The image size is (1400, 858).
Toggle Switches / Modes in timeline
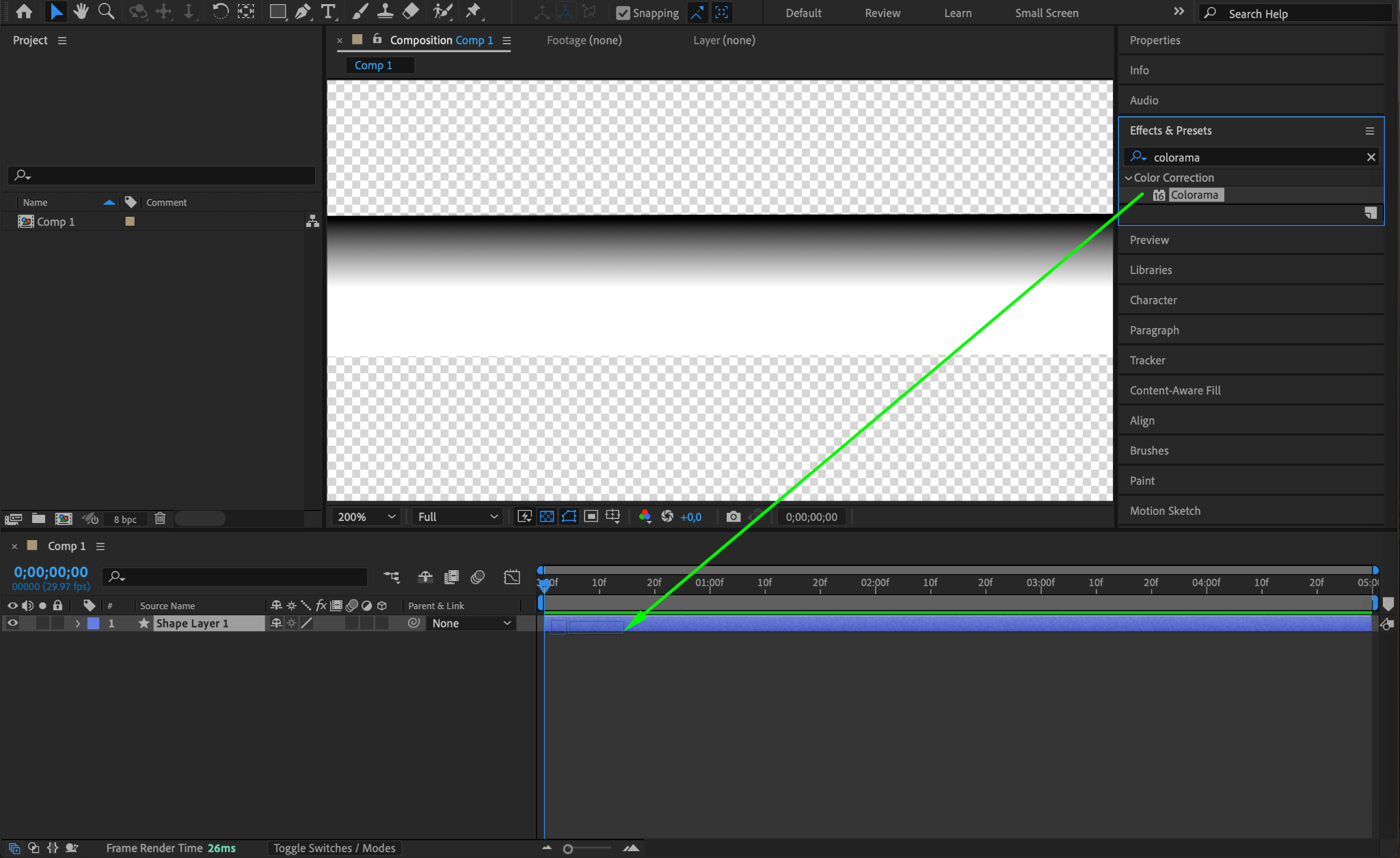334,848
